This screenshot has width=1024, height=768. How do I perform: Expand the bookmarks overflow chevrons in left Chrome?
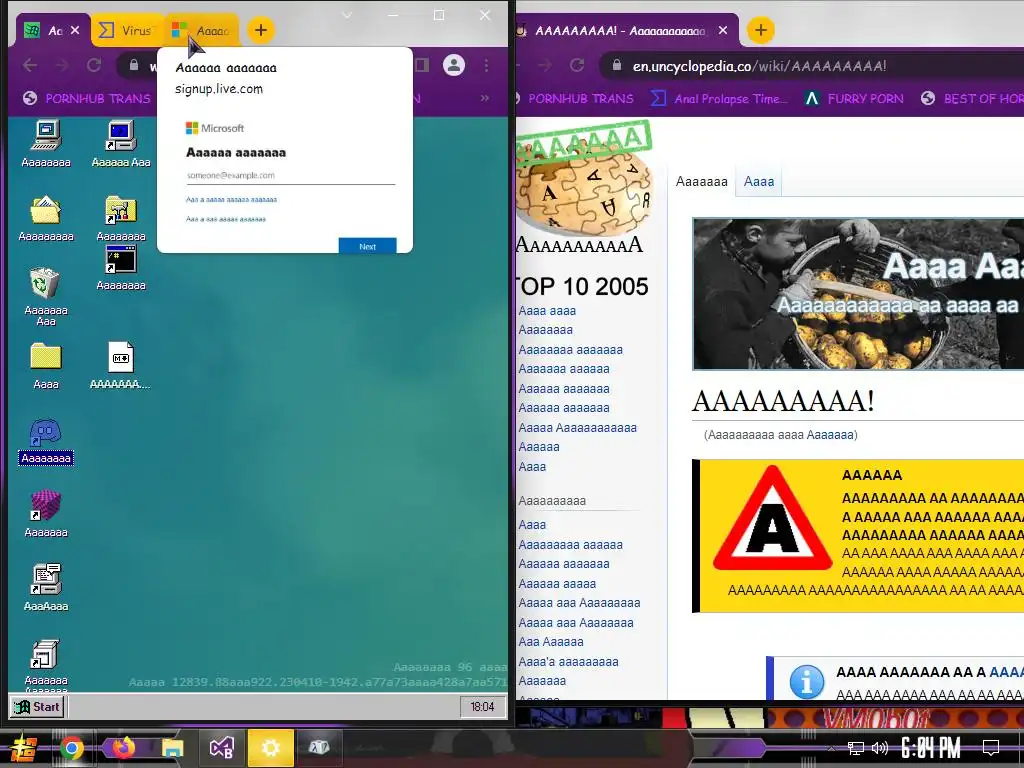pos(485,98)
